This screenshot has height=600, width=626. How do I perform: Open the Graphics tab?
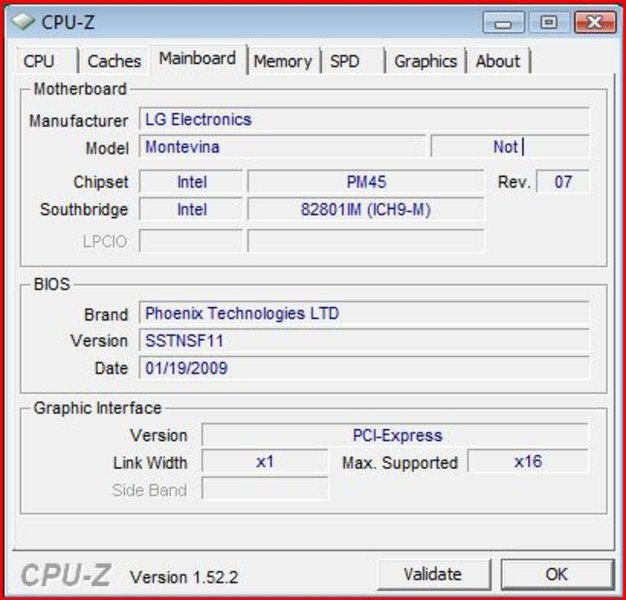tap(425, 61)
